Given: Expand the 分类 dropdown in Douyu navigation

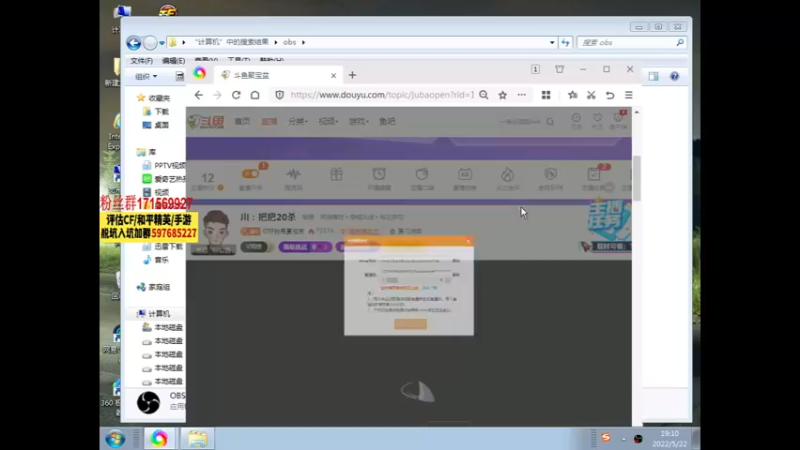Looking at the screenshot, I should click(x=297, y=121).
